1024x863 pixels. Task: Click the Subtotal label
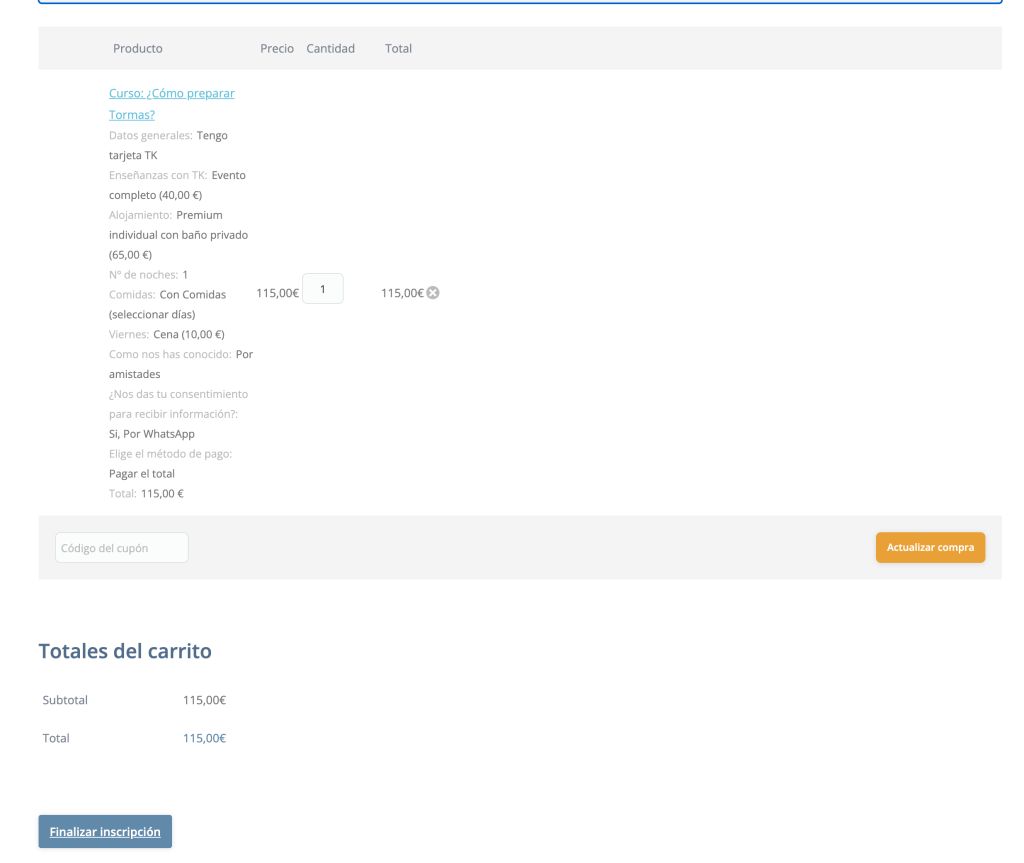point(65,700)
